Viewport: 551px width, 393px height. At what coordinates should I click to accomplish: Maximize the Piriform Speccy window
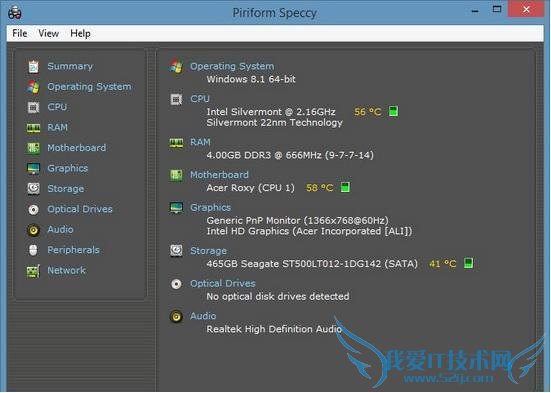(x=497, y=9)
